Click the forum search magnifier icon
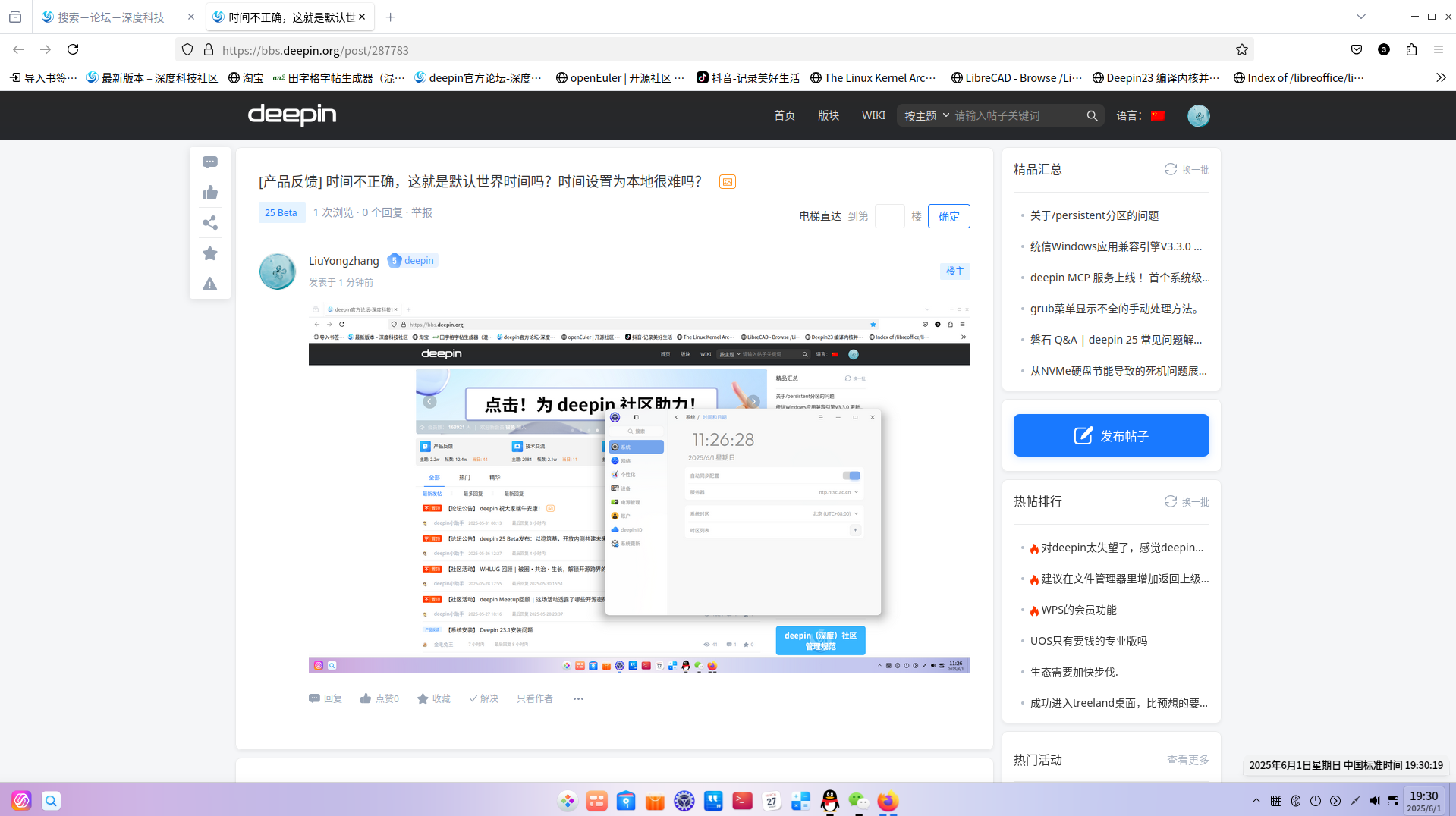Viewport: 1456px width, 816px height. pyautogui.click(x=1092, y=116)
